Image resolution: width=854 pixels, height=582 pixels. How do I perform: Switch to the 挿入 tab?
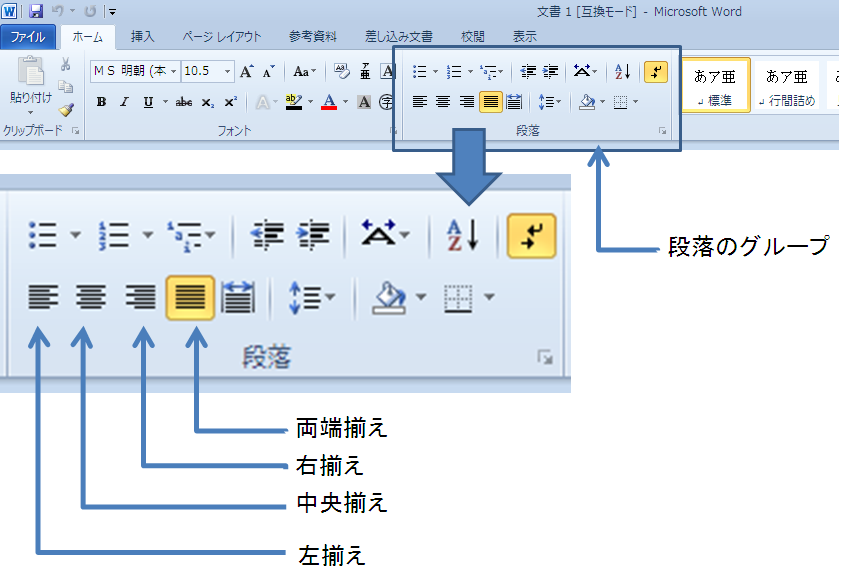(143, 36)
